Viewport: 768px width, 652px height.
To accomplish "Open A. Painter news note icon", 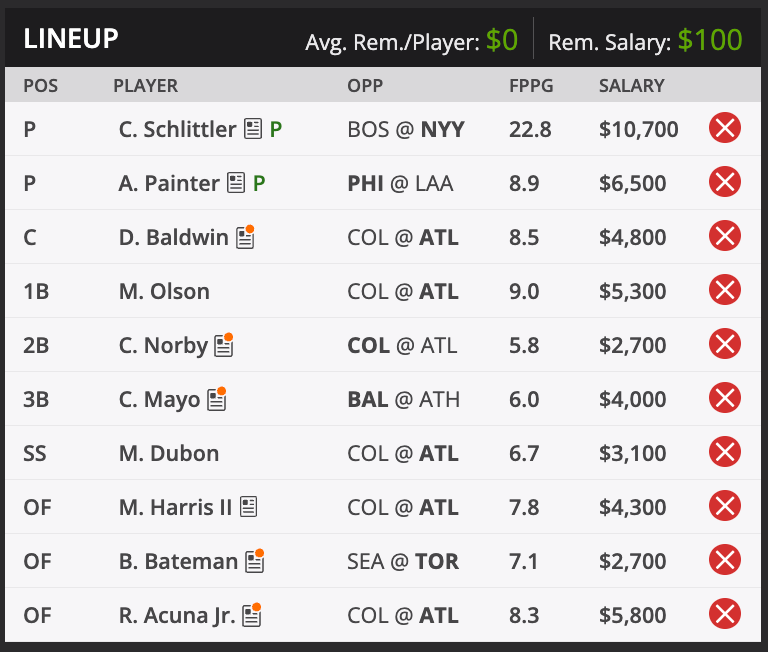I will click(236, 183).
